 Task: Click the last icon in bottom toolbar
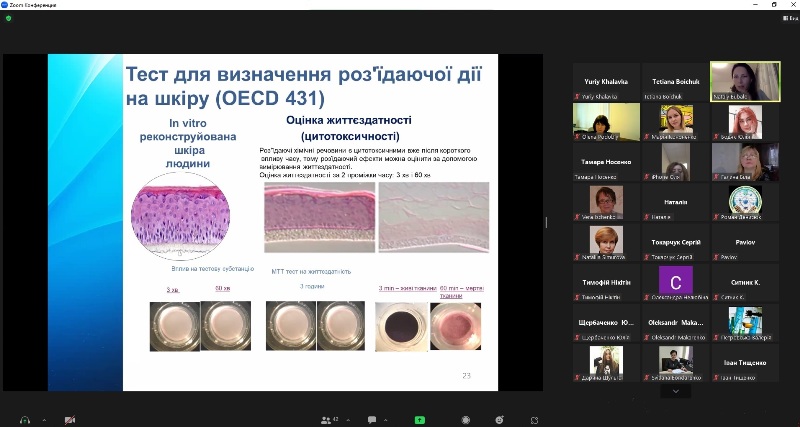pyautogui.click(x=535, y=419)
